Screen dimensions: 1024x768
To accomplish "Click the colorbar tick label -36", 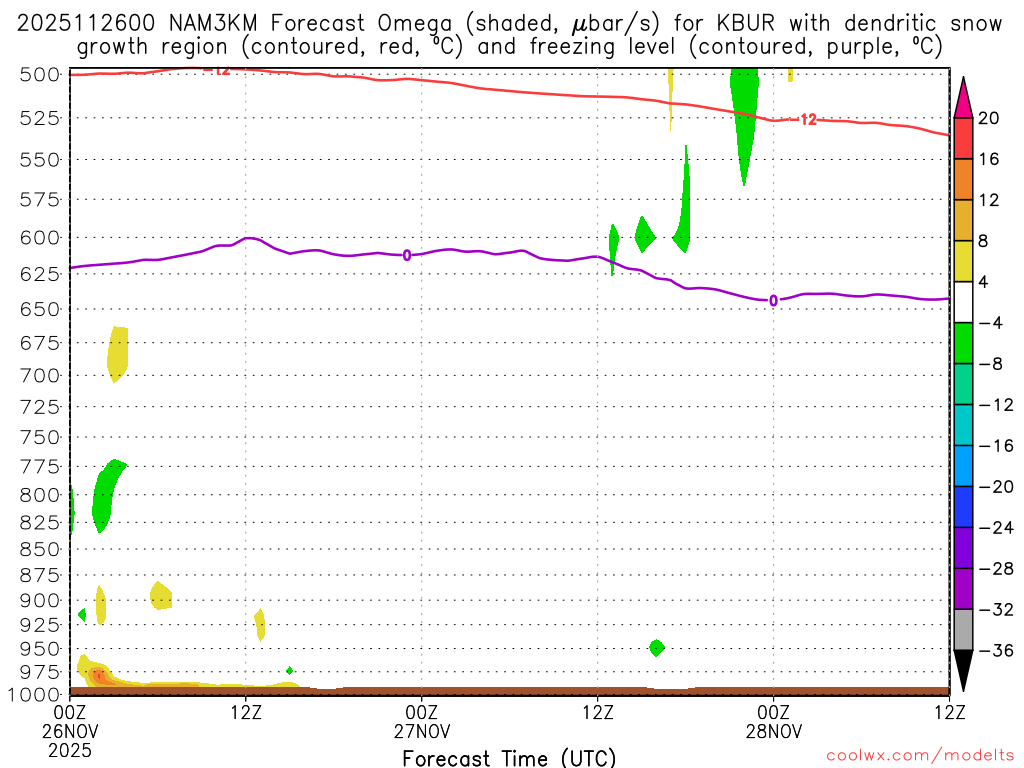I will pyautogui.click(x=996, y=650).
